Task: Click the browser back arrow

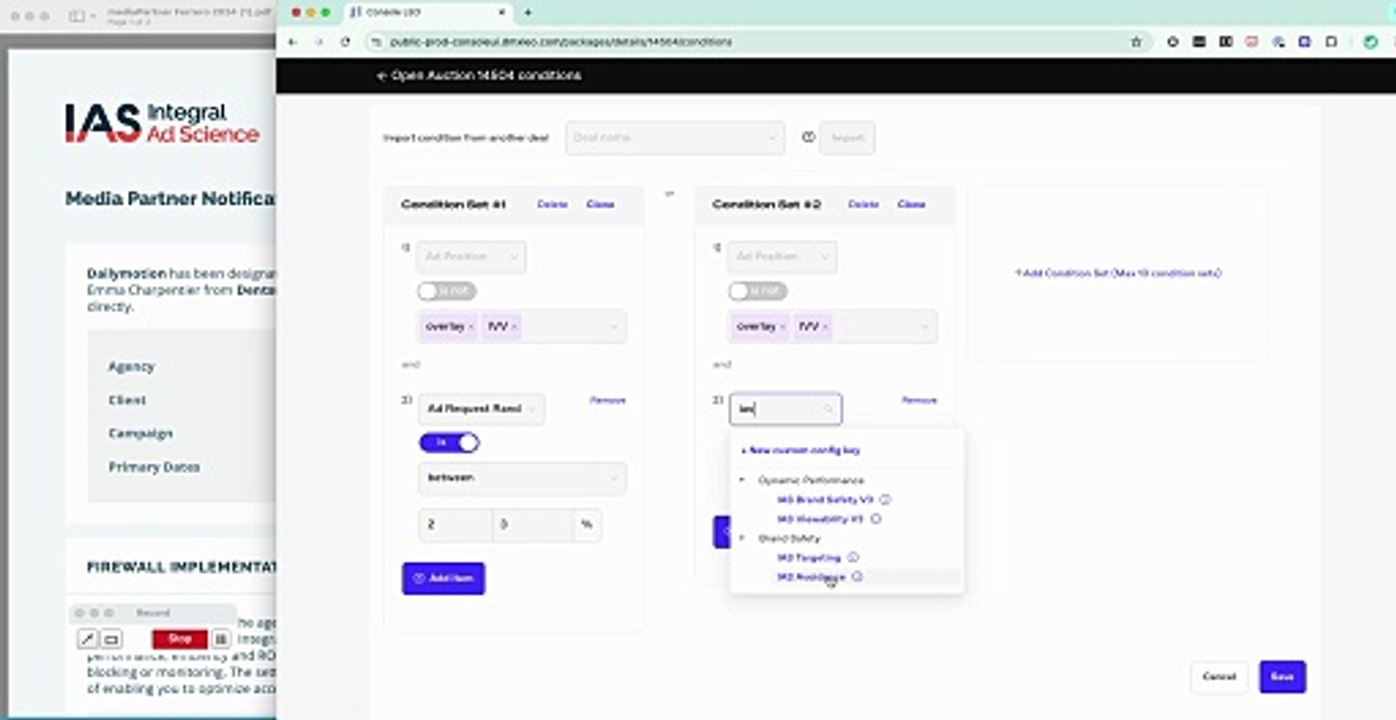Action: [x=292, y=42]
